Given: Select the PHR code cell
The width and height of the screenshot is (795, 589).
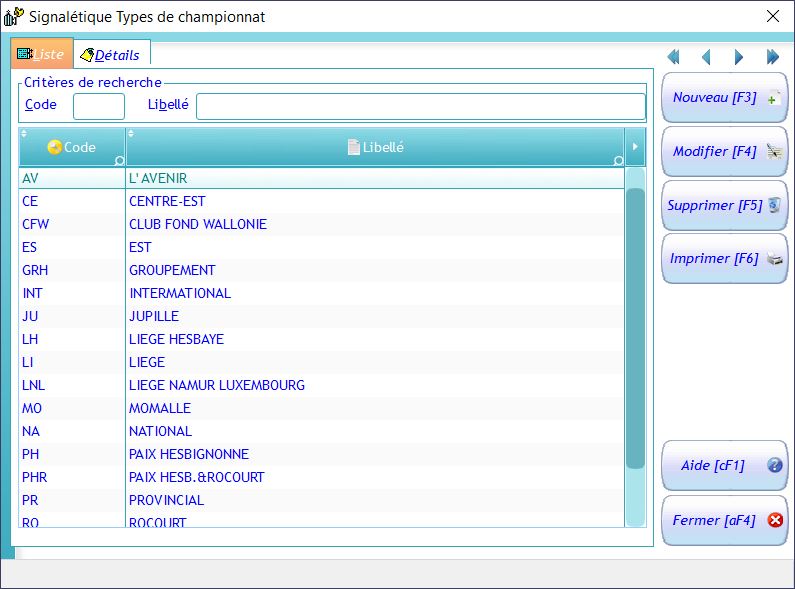Looking at the screenshot, I should point(72,477).
